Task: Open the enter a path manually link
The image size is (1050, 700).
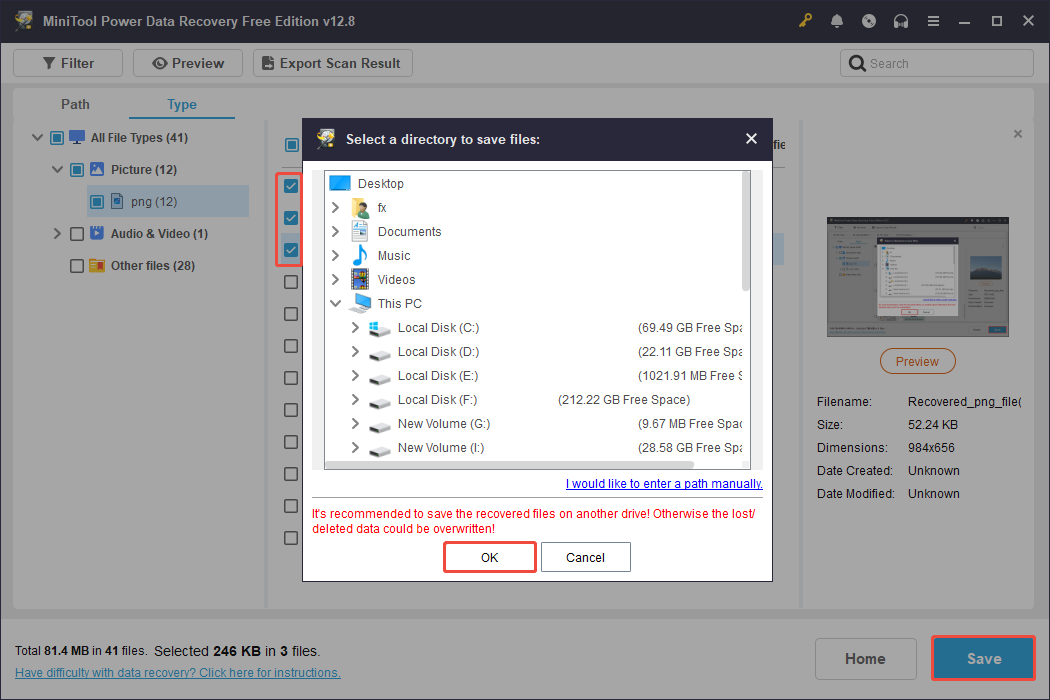Action: click(x=664, y=483)
